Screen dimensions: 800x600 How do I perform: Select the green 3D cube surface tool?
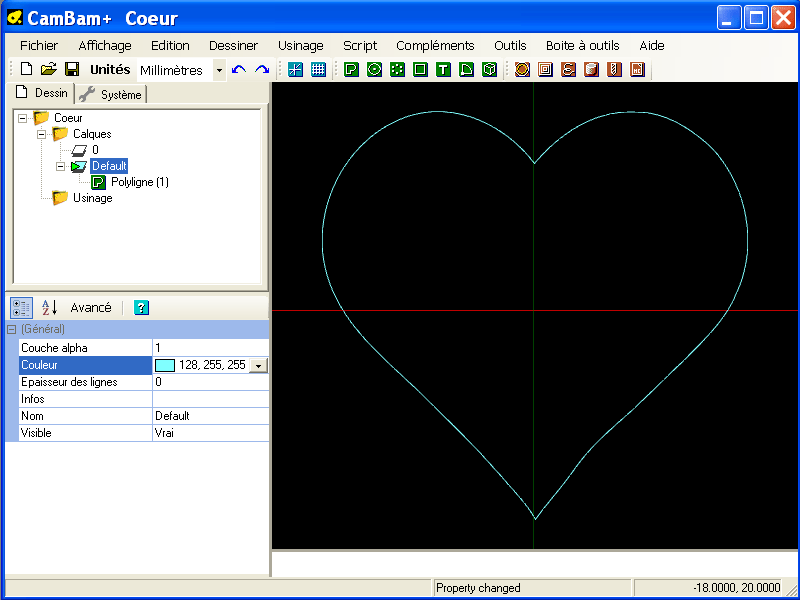coord(489,69)
